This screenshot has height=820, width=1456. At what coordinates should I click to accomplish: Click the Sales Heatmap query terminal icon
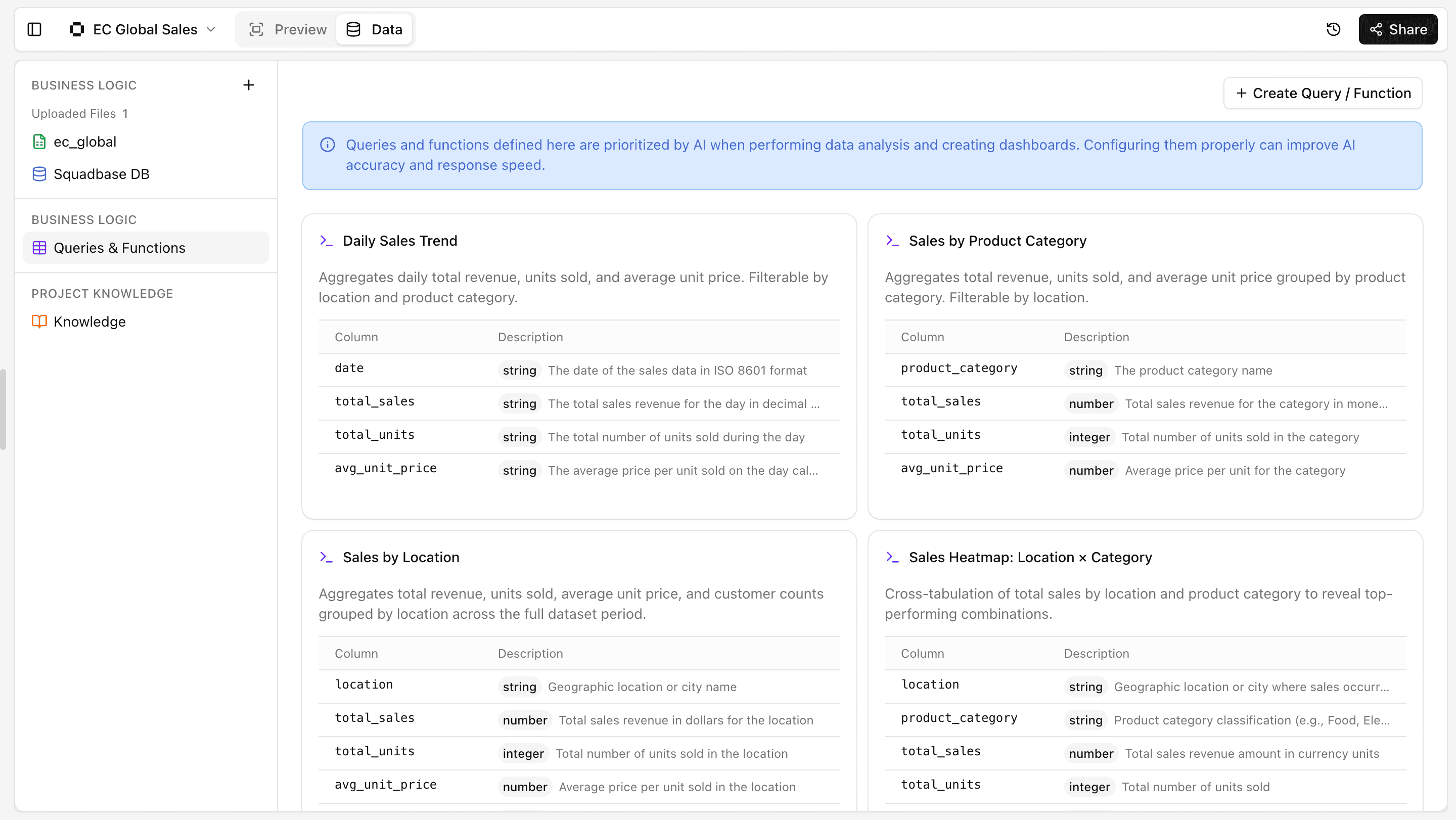pos(892,557)
